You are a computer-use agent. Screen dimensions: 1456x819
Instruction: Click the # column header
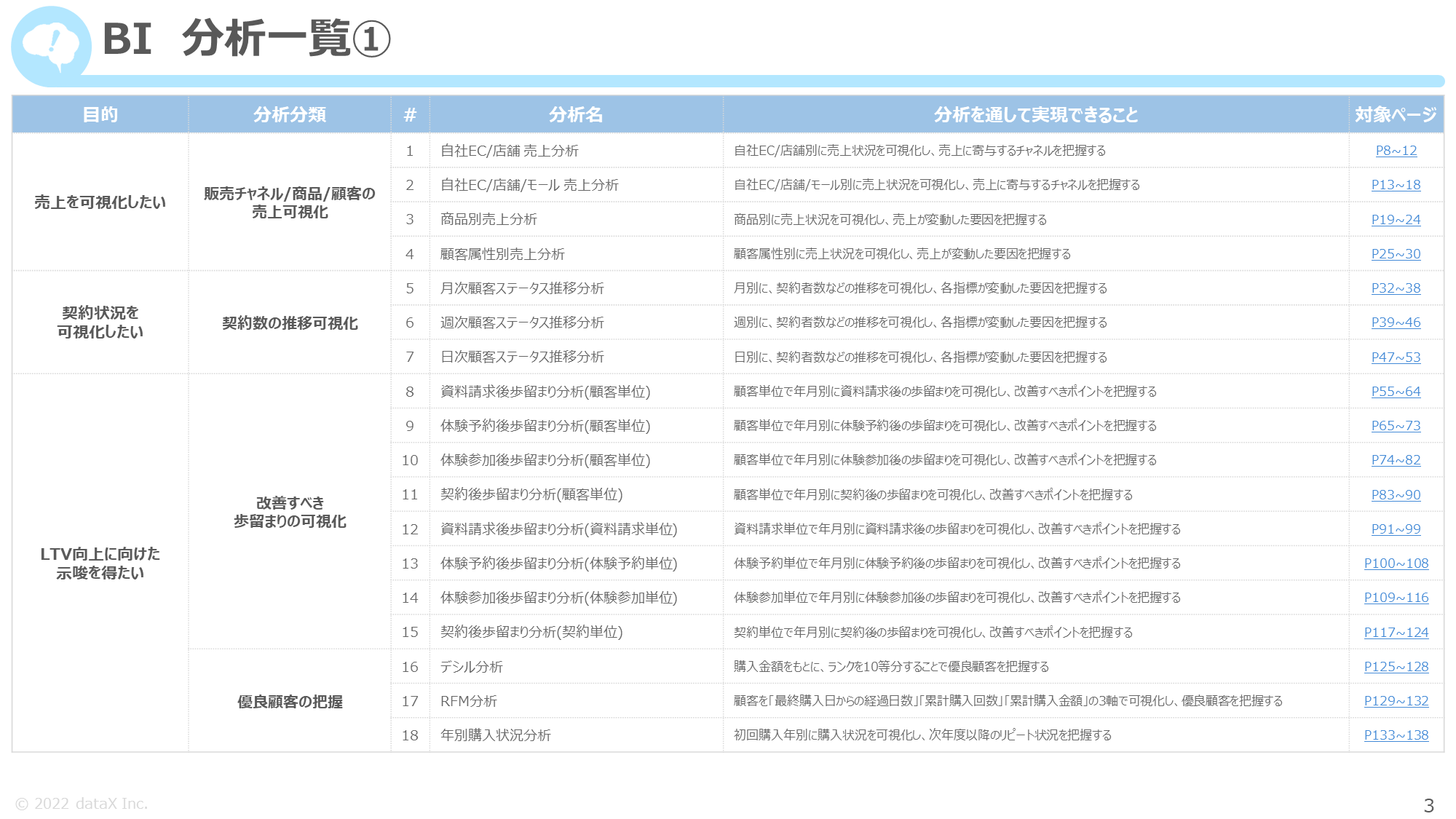pyautogui.click(x=410, y=114)
